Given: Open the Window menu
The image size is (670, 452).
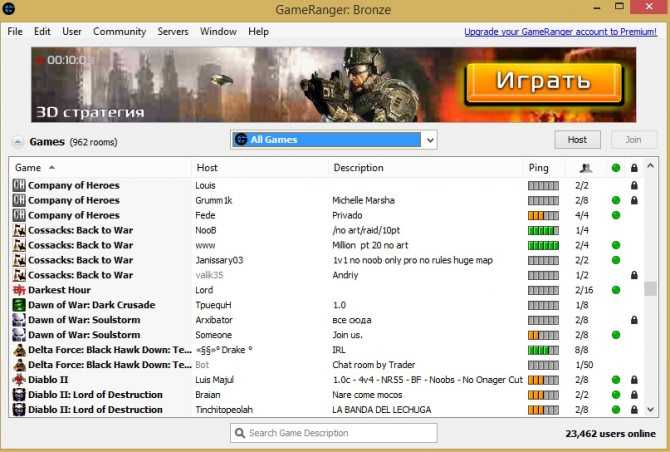Looking at the screenshot, I should (x=218, y=32).
